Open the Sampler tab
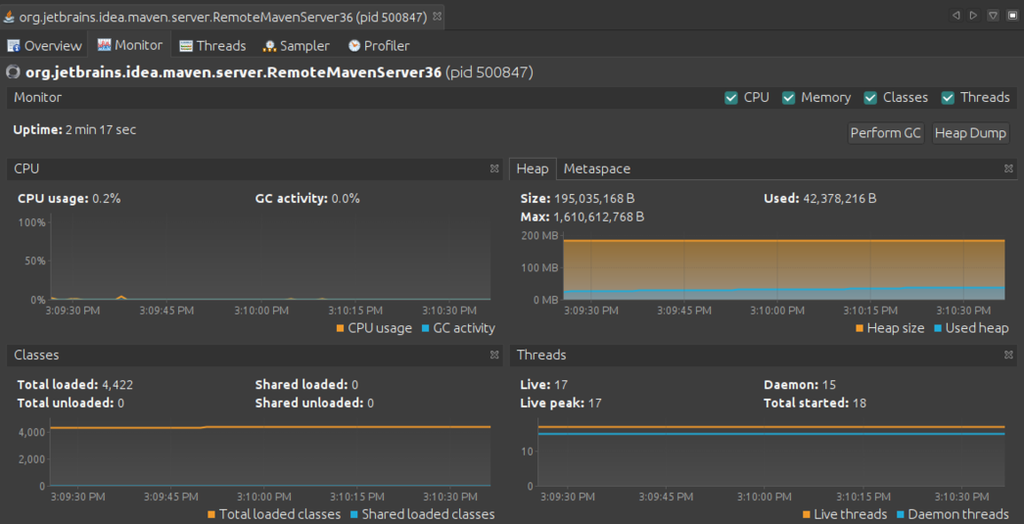 [296, 45]
